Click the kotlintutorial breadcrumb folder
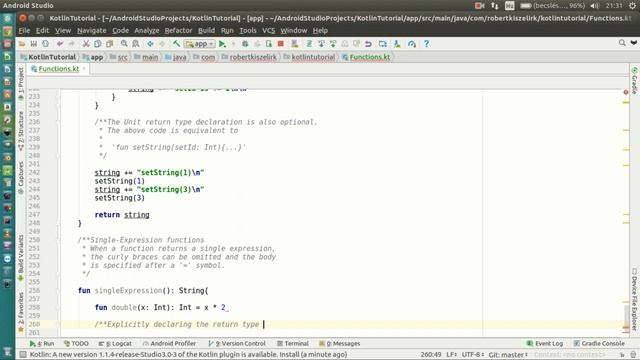This screenshot has width=640, height=360. pyautogui.click(x=309, y=57)
